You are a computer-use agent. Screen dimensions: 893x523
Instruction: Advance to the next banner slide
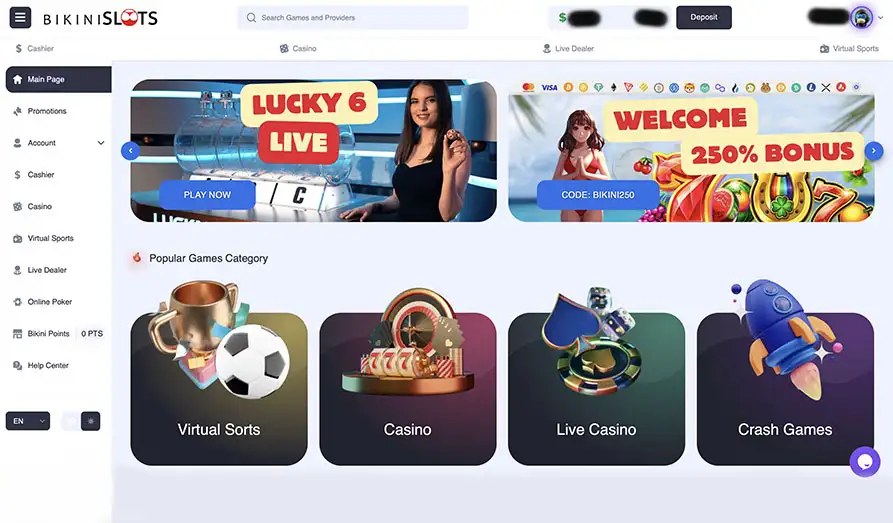pos(874,151)
